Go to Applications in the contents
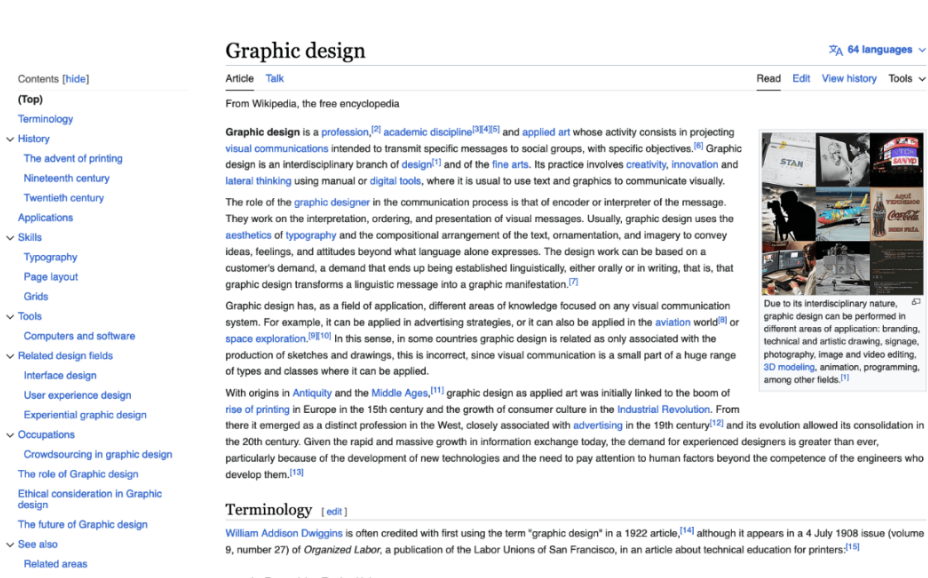 click(x=45, y=218)
